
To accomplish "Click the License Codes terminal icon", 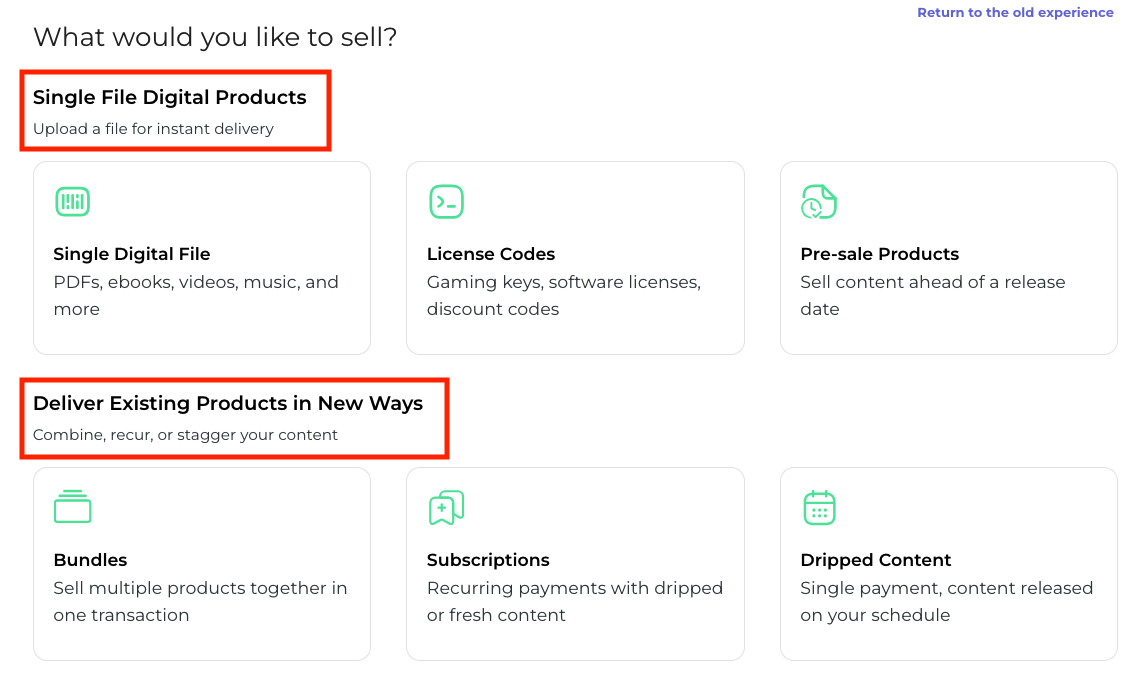I will click(x=446, y=202).
